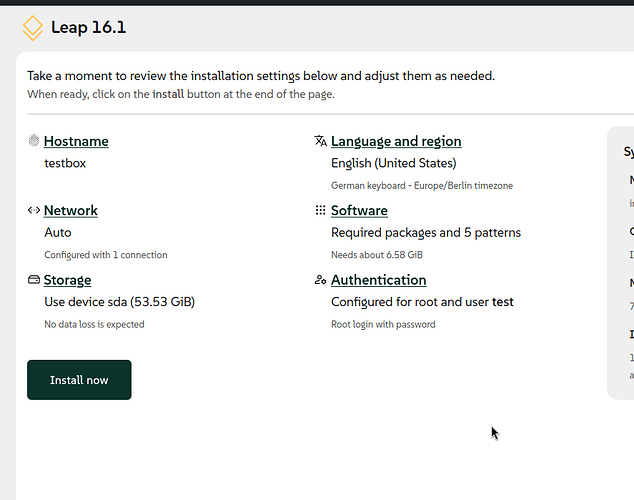
Task: Click German keyboard - Europe/Berlin timezone text
Action: pos(422,186)
